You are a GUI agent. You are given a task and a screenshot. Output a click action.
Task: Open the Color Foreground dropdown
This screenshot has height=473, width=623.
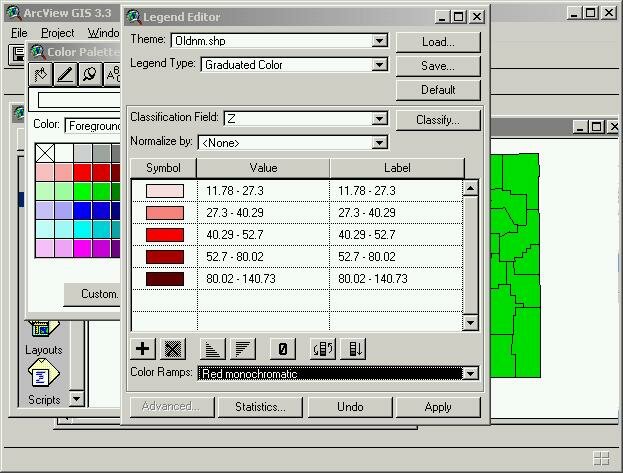94,126
